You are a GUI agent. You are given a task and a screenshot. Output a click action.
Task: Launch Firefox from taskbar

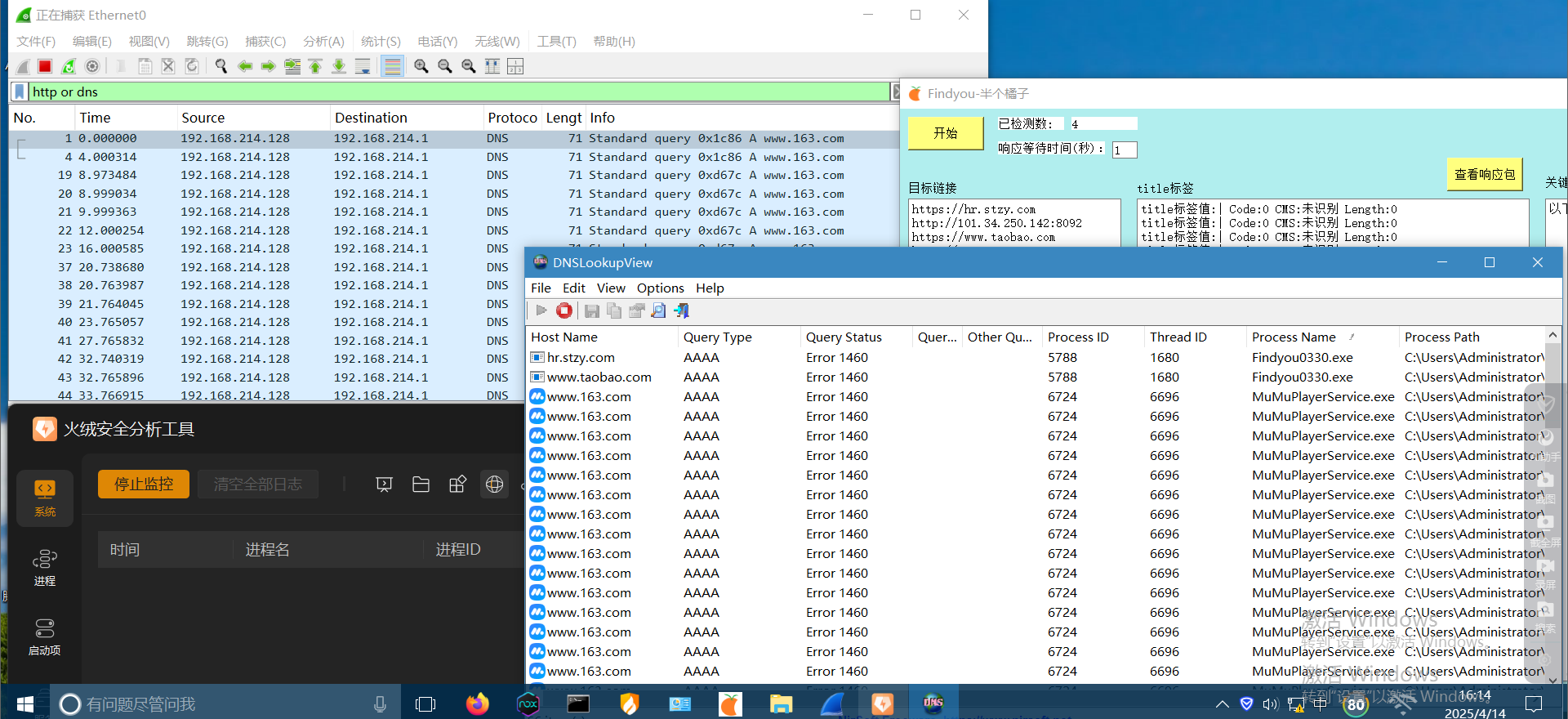tap(478, 703)
